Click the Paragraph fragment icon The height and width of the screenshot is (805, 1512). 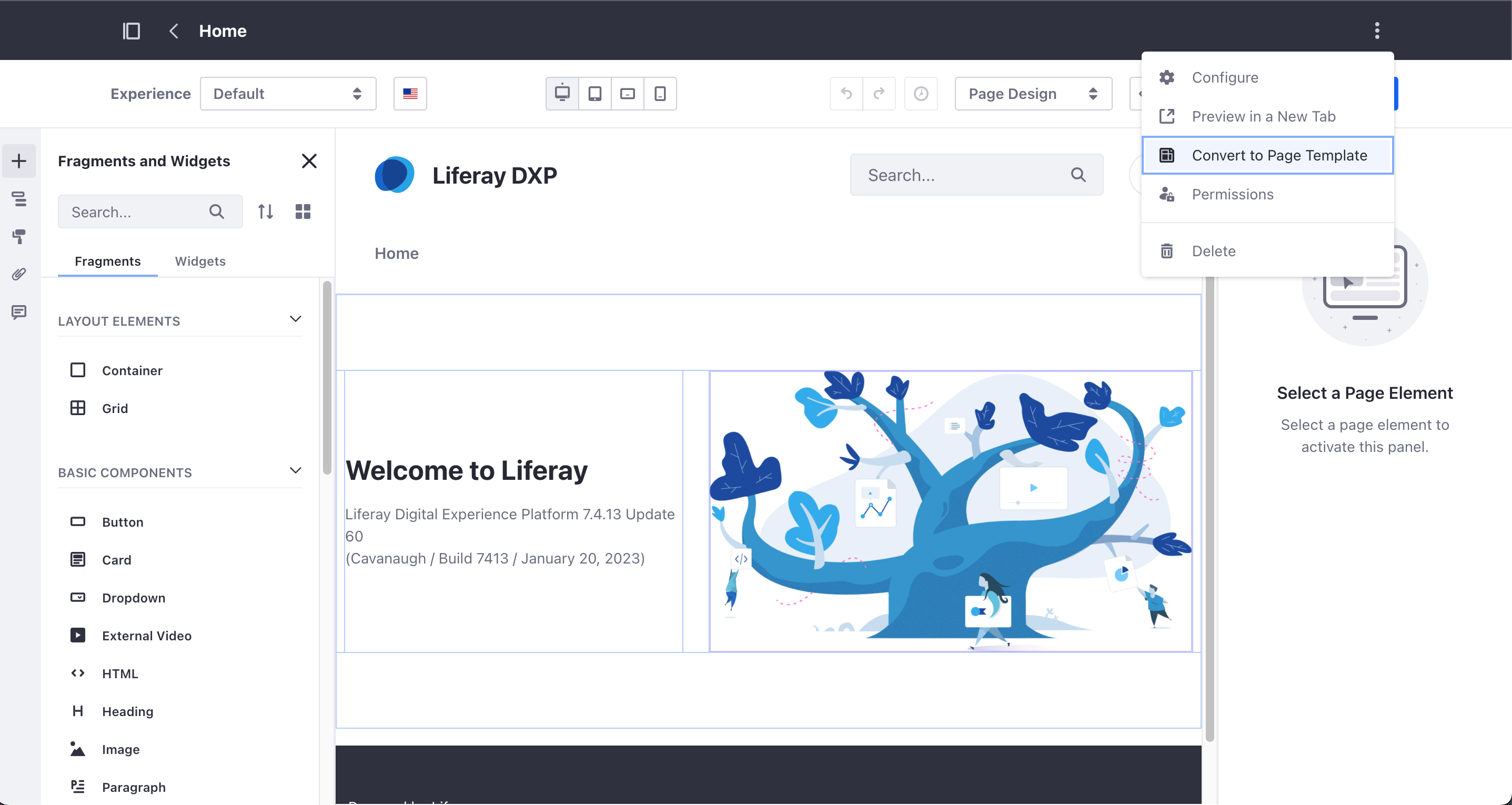(x=77, y=787)
